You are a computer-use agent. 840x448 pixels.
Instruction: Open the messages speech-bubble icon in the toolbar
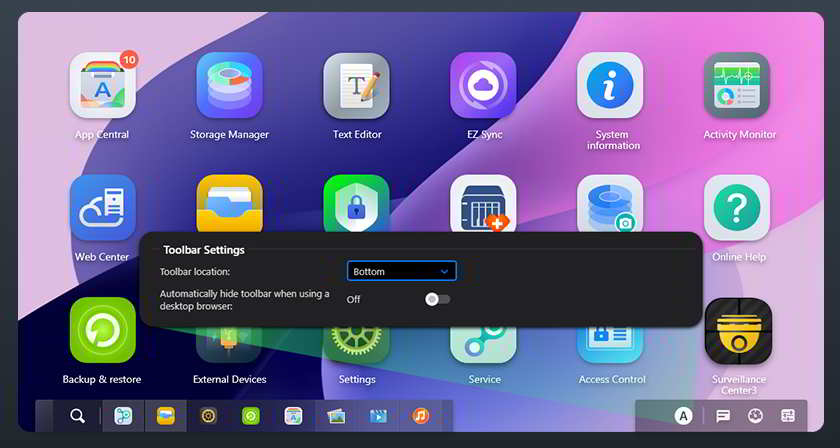723,416
